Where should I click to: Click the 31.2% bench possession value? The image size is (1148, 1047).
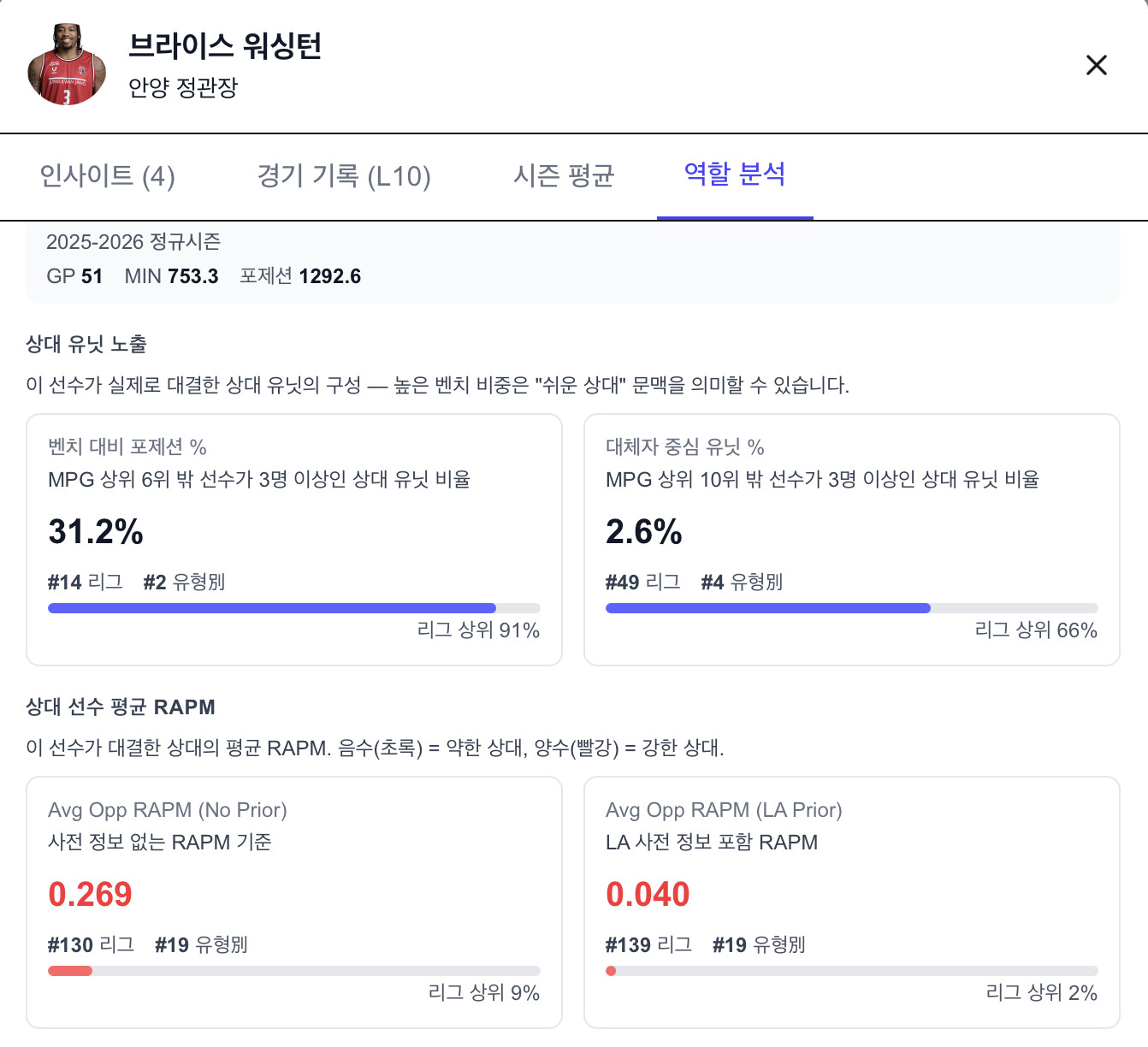(96, 532)
